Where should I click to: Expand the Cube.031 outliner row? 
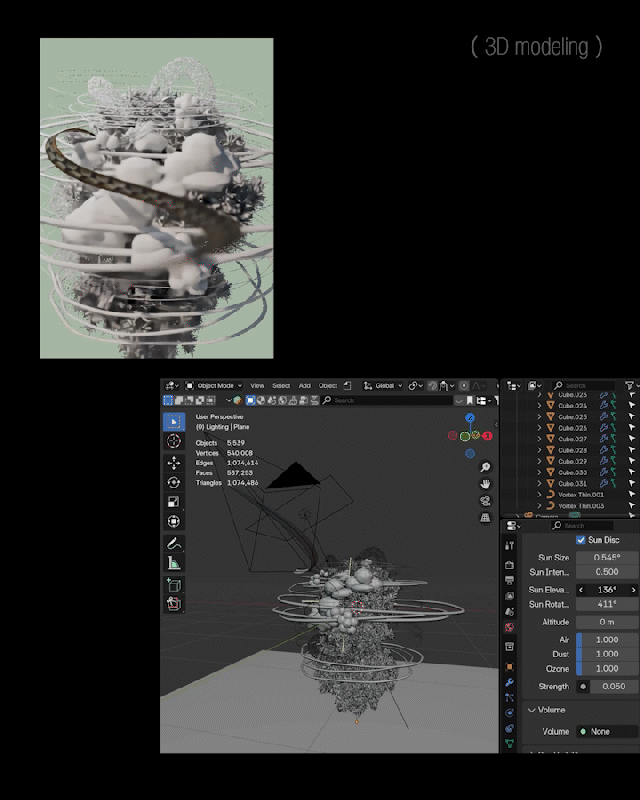pos(539,483)
